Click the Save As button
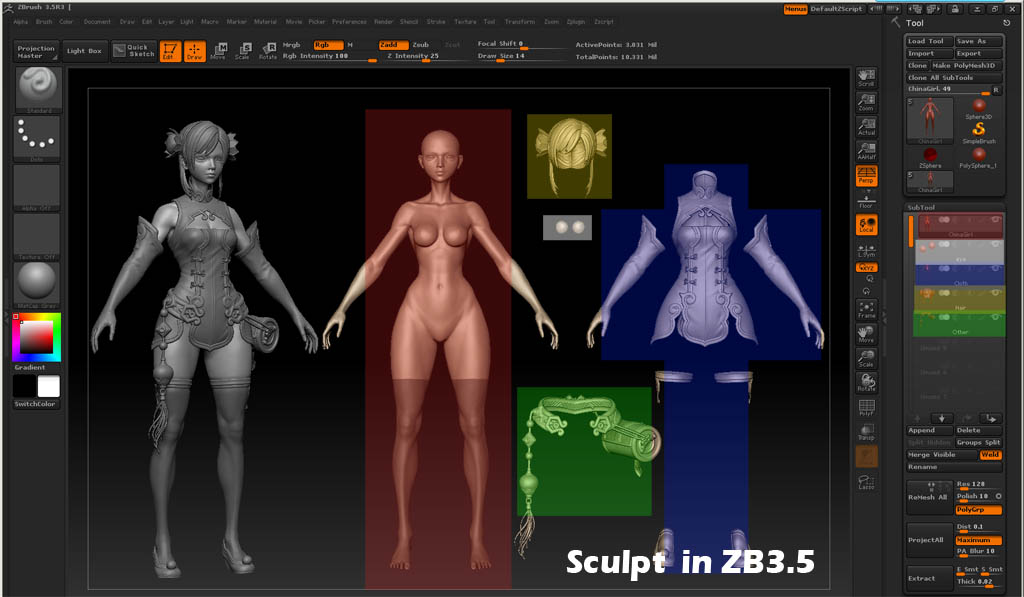The image size is (1024, 597). pos(978,41)
